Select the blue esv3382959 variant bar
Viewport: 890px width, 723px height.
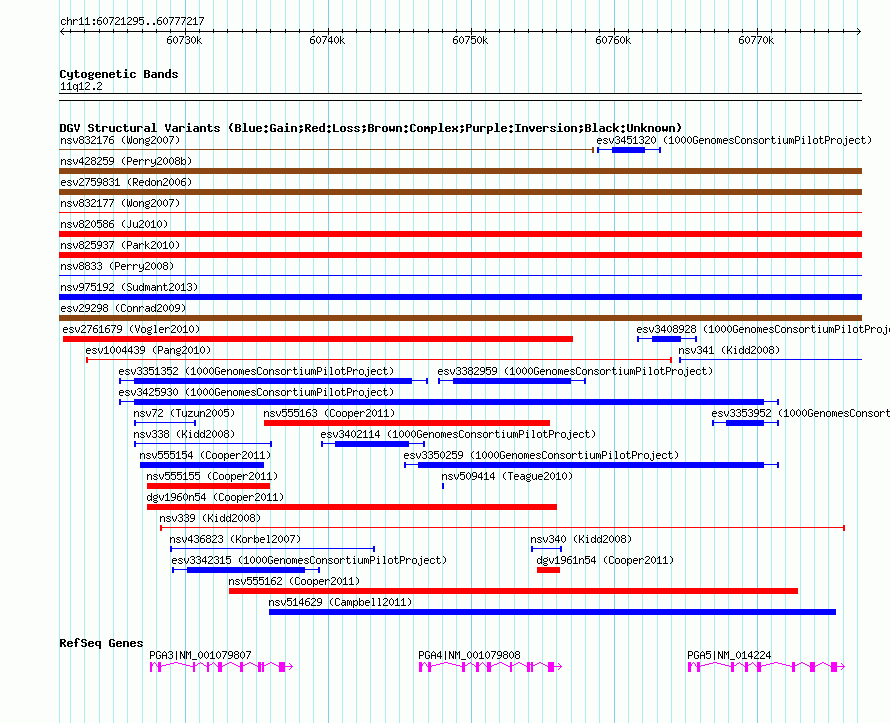512,381
